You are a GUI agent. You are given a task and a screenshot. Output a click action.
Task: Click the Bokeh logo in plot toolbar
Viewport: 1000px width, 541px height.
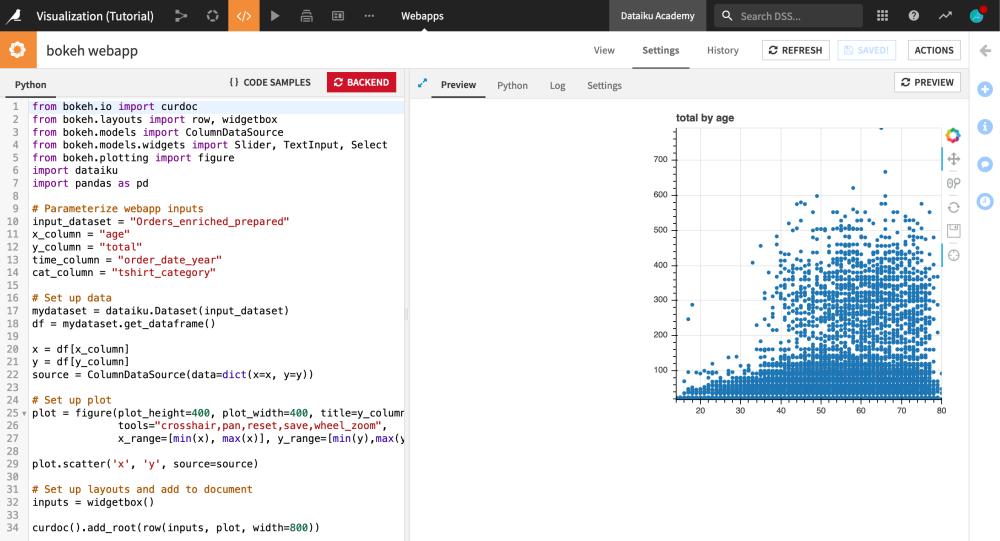point(953,135)
